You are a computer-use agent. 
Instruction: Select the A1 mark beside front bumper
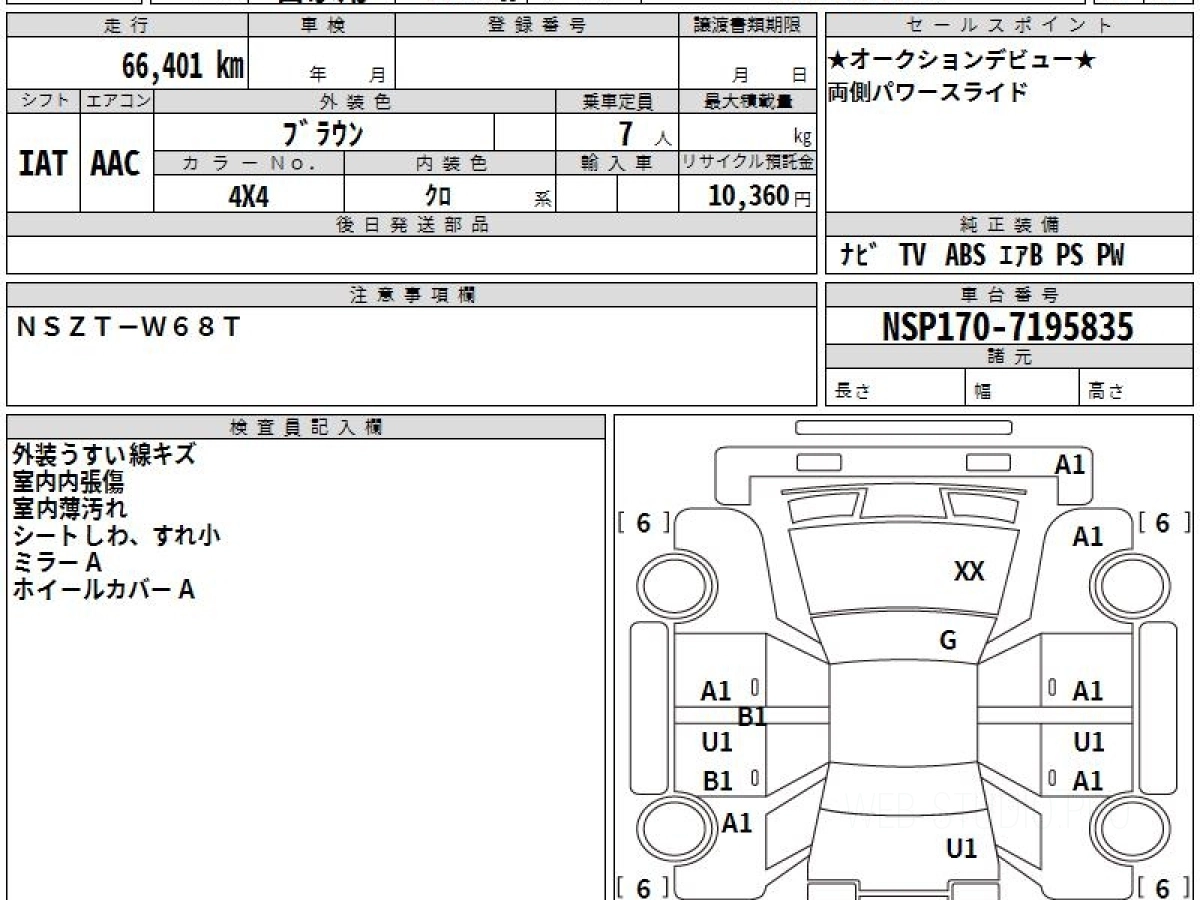1070,464
